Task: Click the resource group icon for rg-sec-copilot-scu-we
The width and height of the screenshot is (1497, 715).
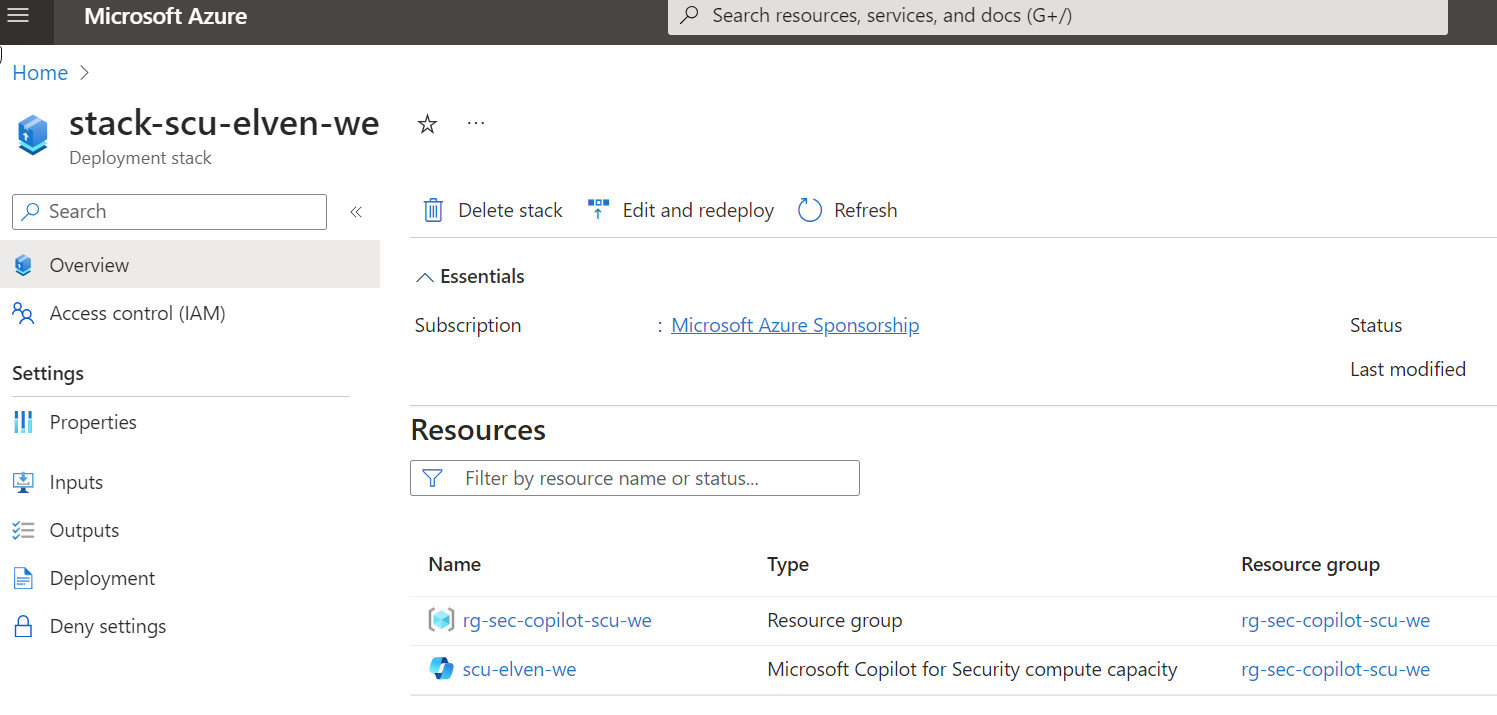Action: coord(441,620)
